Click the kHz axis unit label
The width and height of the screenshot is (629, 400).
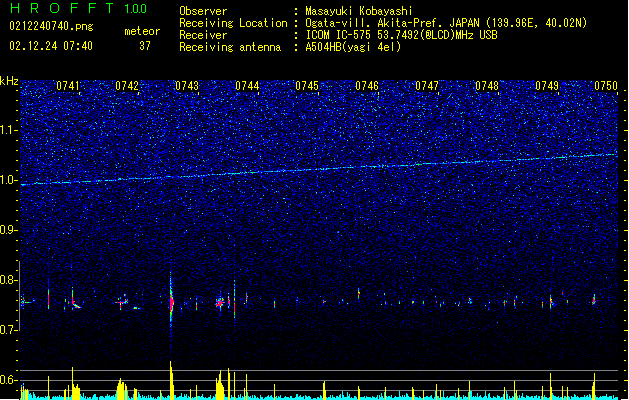9,81
